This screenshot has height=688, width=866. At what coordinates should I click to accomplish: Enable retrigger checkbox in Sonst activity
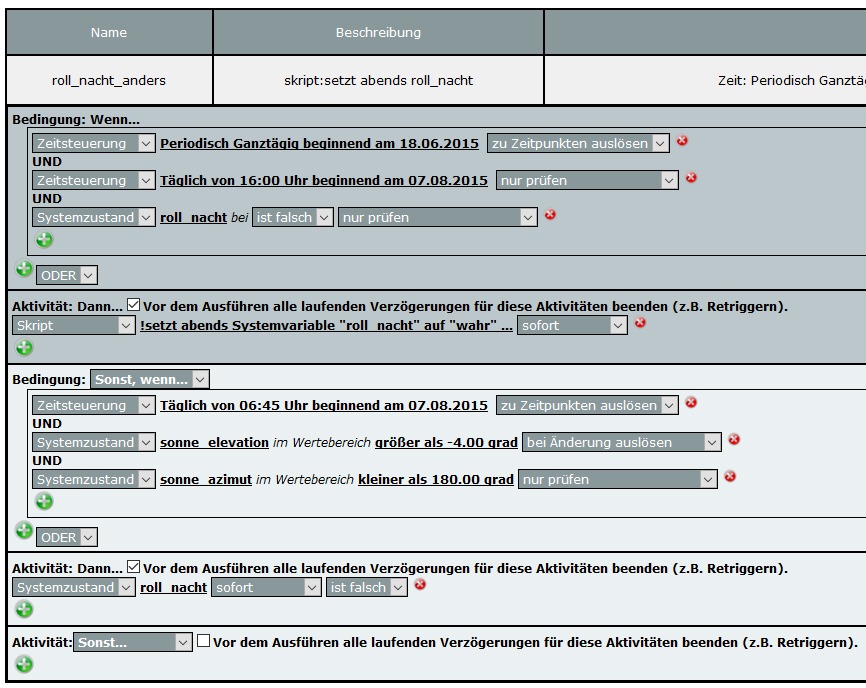pos(203,641)
